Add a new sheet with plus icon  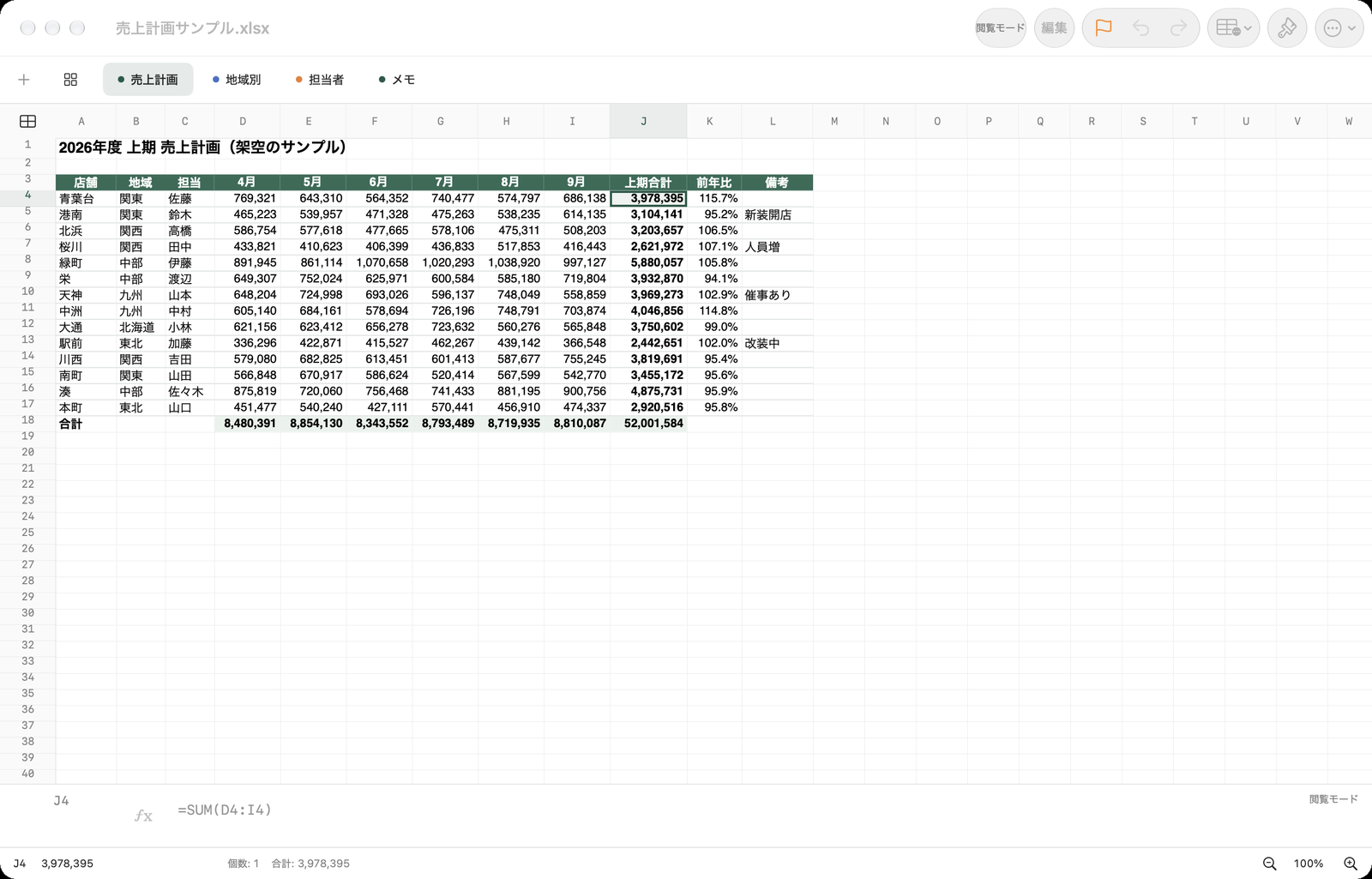(x=24, y=80)
